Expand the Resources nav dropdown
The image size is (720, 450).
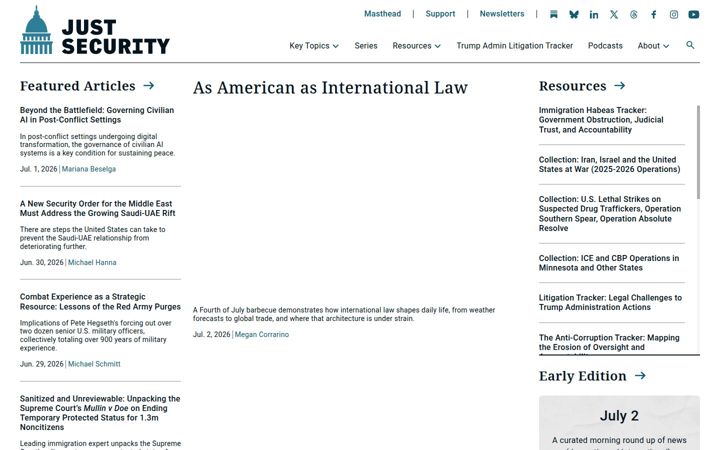tap(416, 46)
